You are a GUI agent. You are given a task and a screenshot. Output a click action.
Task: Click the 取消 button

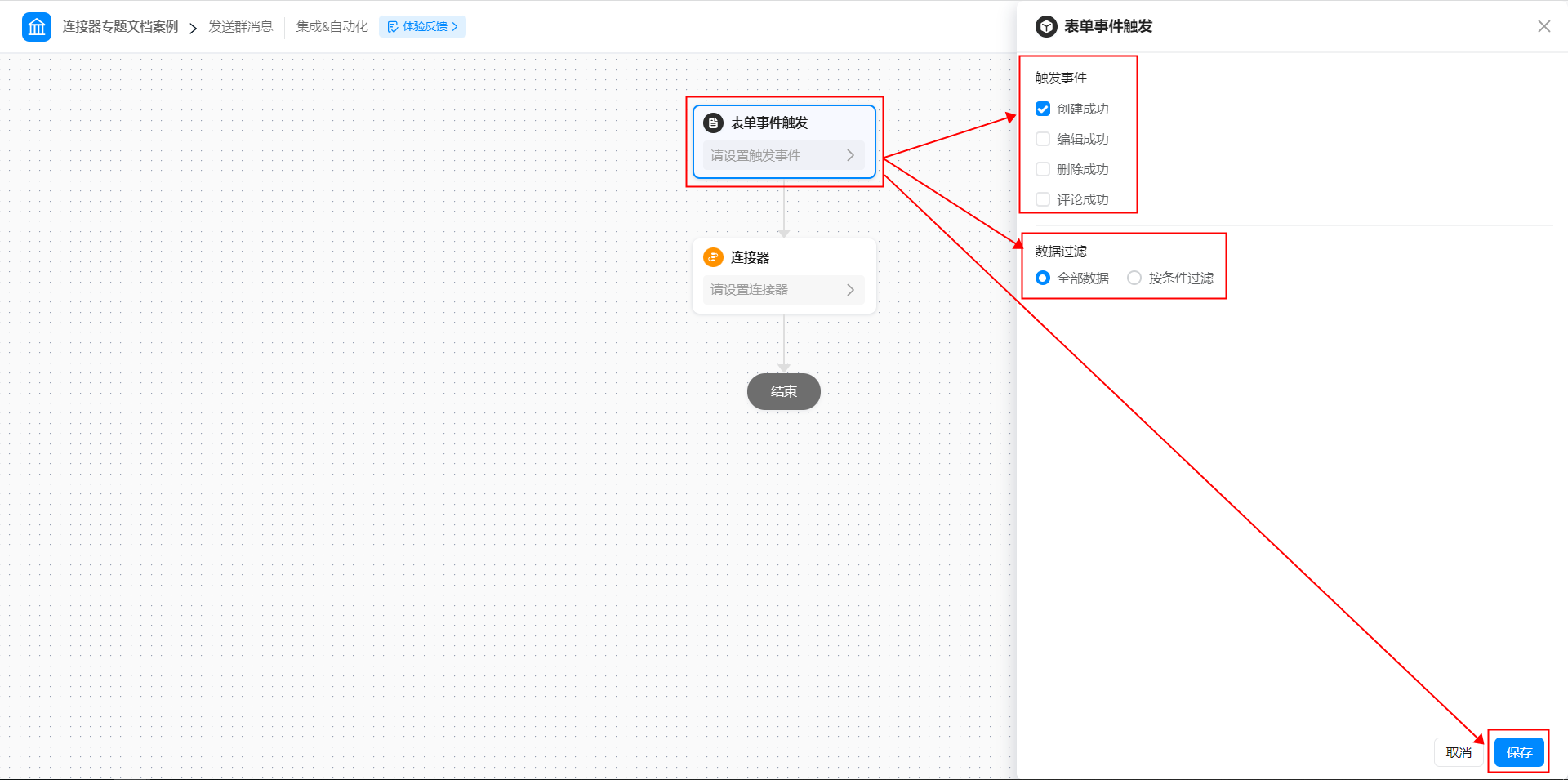click(1459, 752)
